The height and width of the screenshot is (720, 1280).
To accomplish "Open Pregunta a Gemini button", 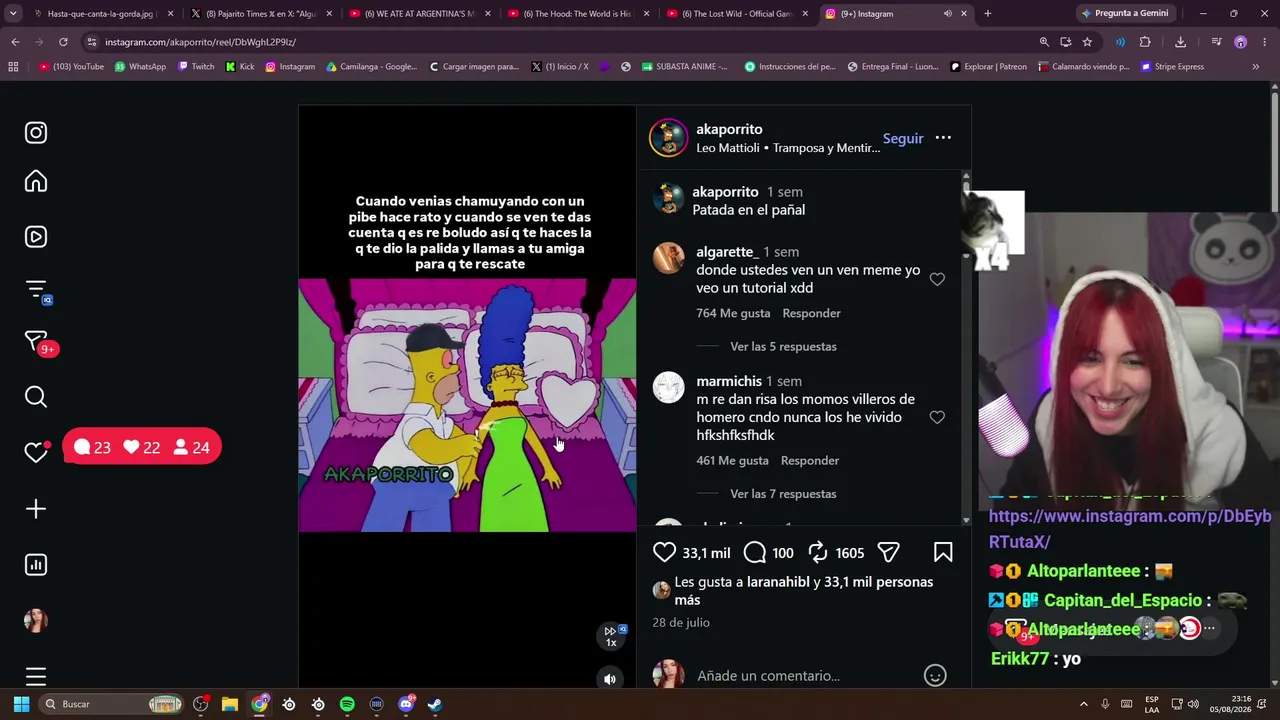I will click(x=1124, y=14).
